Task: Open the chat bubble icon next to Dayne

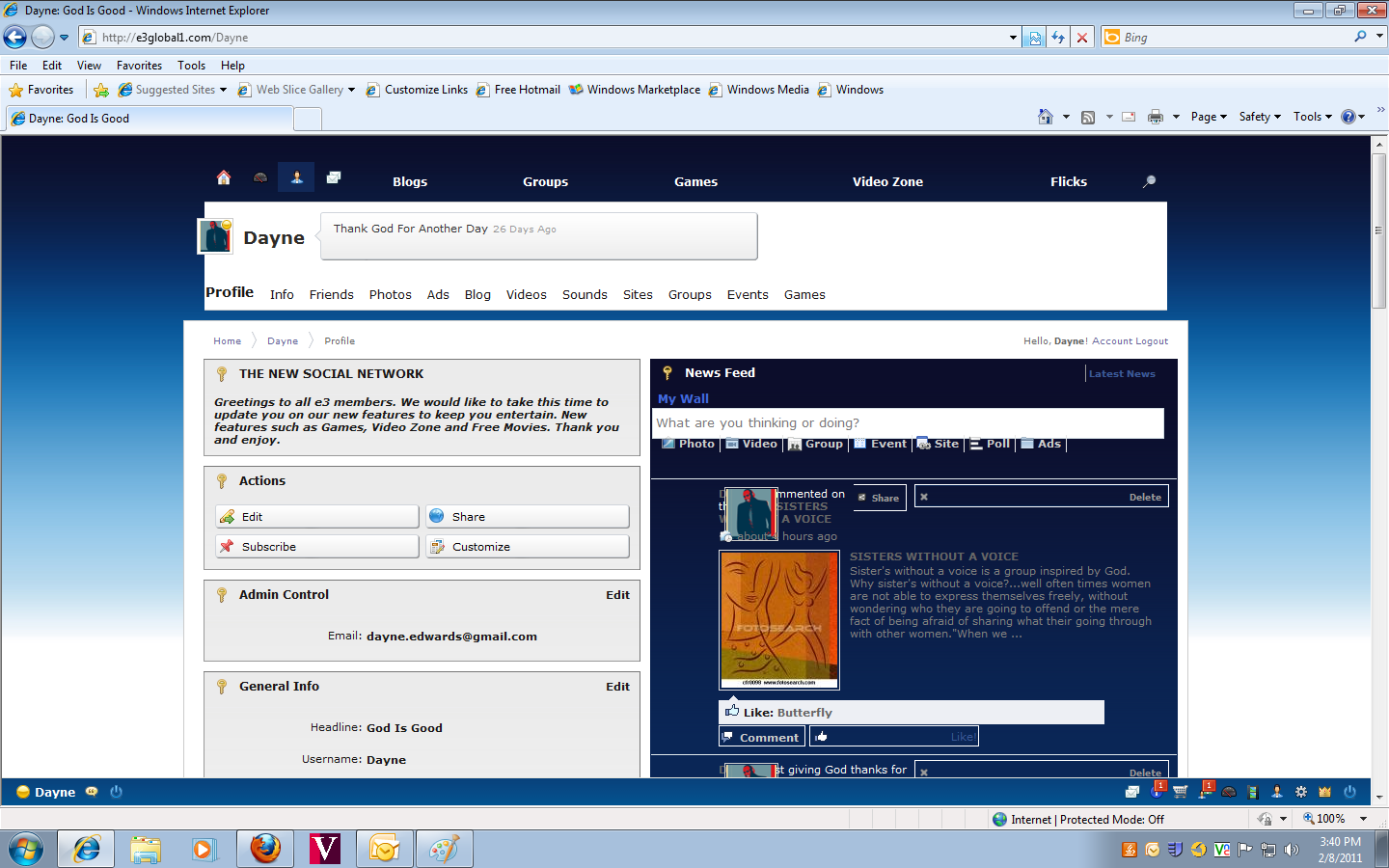Action: click(92, 792)
